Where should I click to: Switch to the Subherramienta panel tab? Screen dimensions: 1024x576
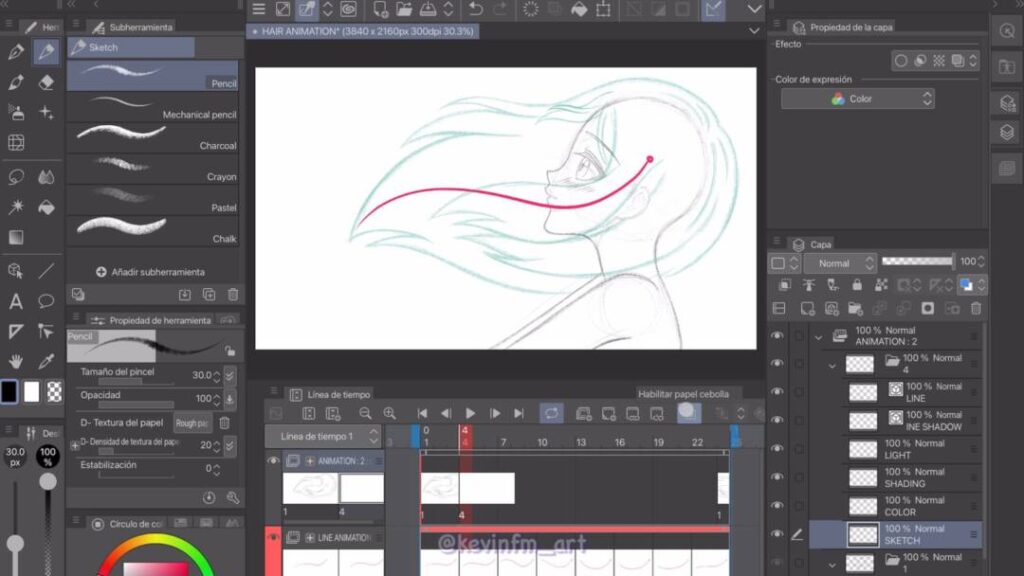(133, 27)
